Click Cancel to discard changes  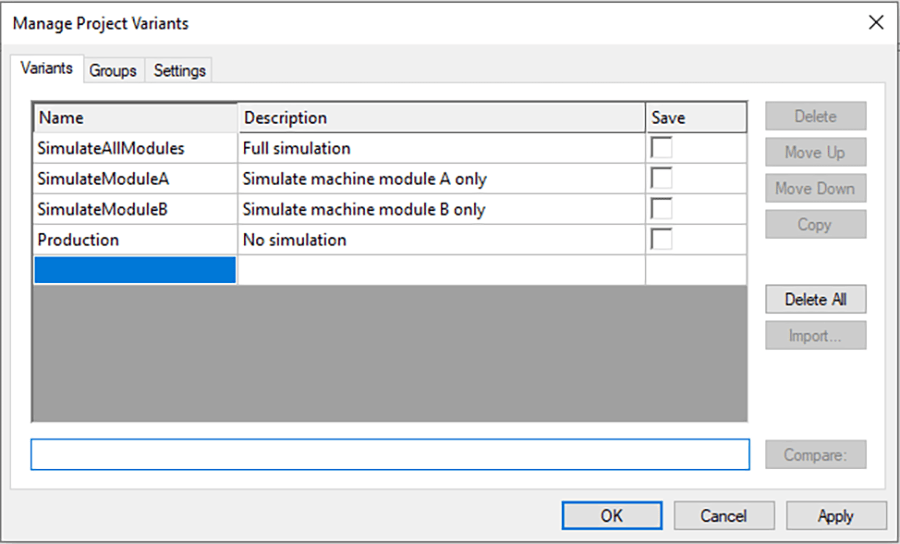pyautogui.click(x=724, y=515)
